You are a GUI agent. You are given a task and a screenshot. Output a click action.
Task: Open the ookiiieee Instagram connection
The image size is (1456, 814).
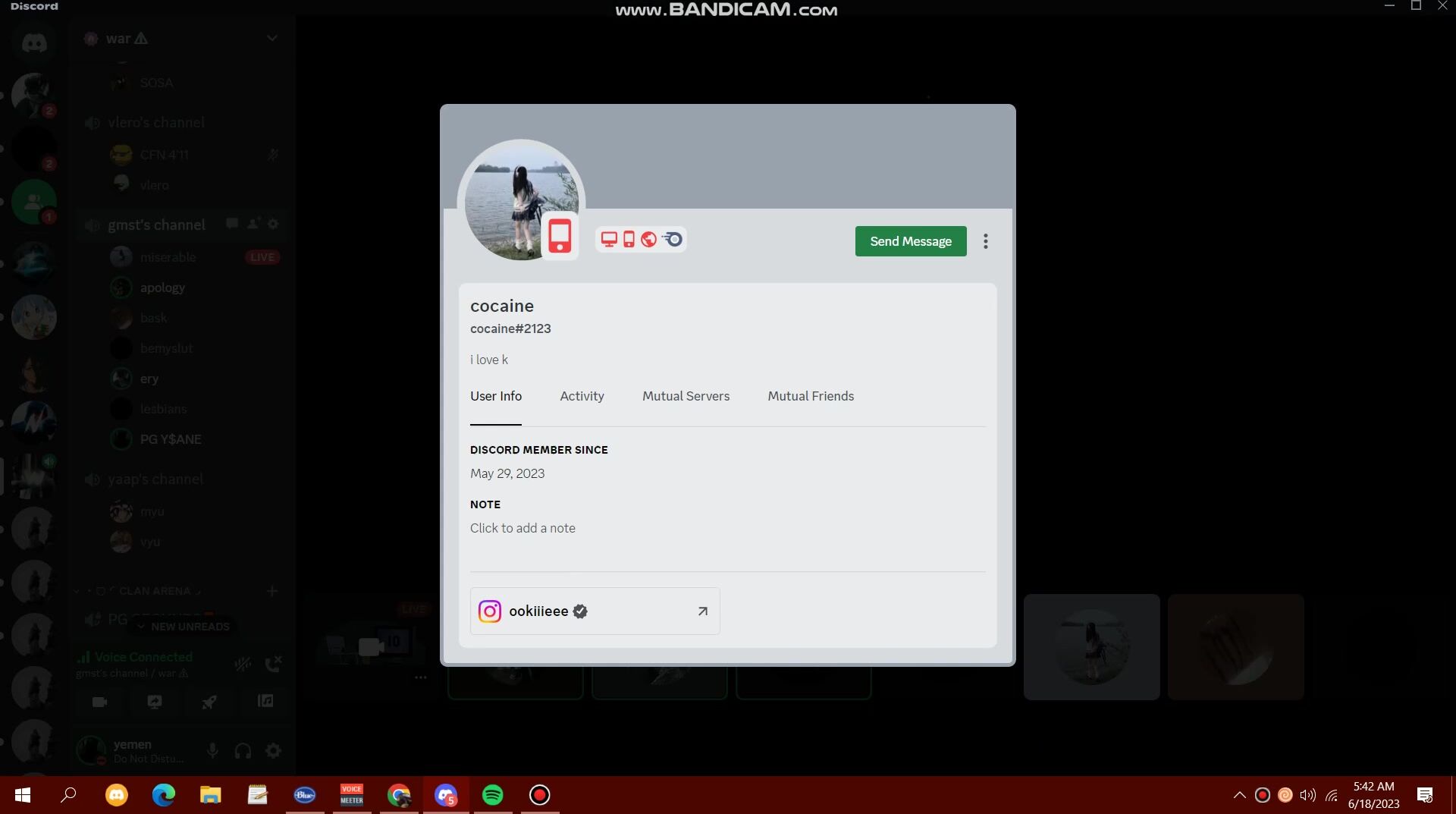(595, 611)
